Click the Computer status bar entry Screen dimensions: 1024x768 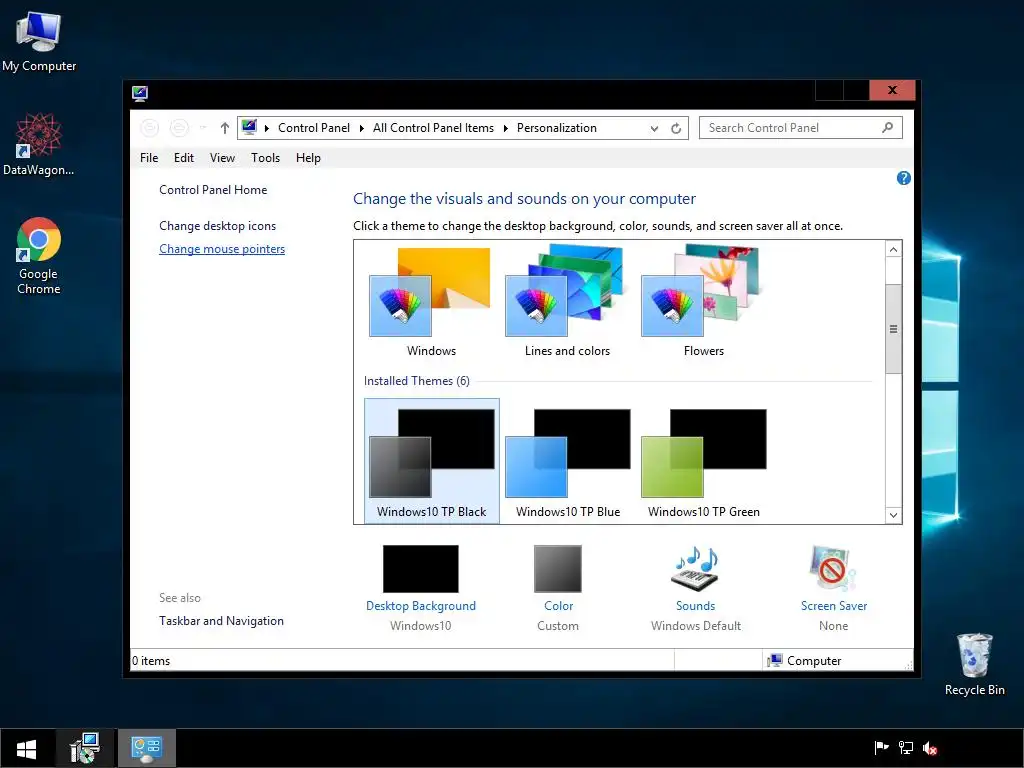(x=805, y=660)
